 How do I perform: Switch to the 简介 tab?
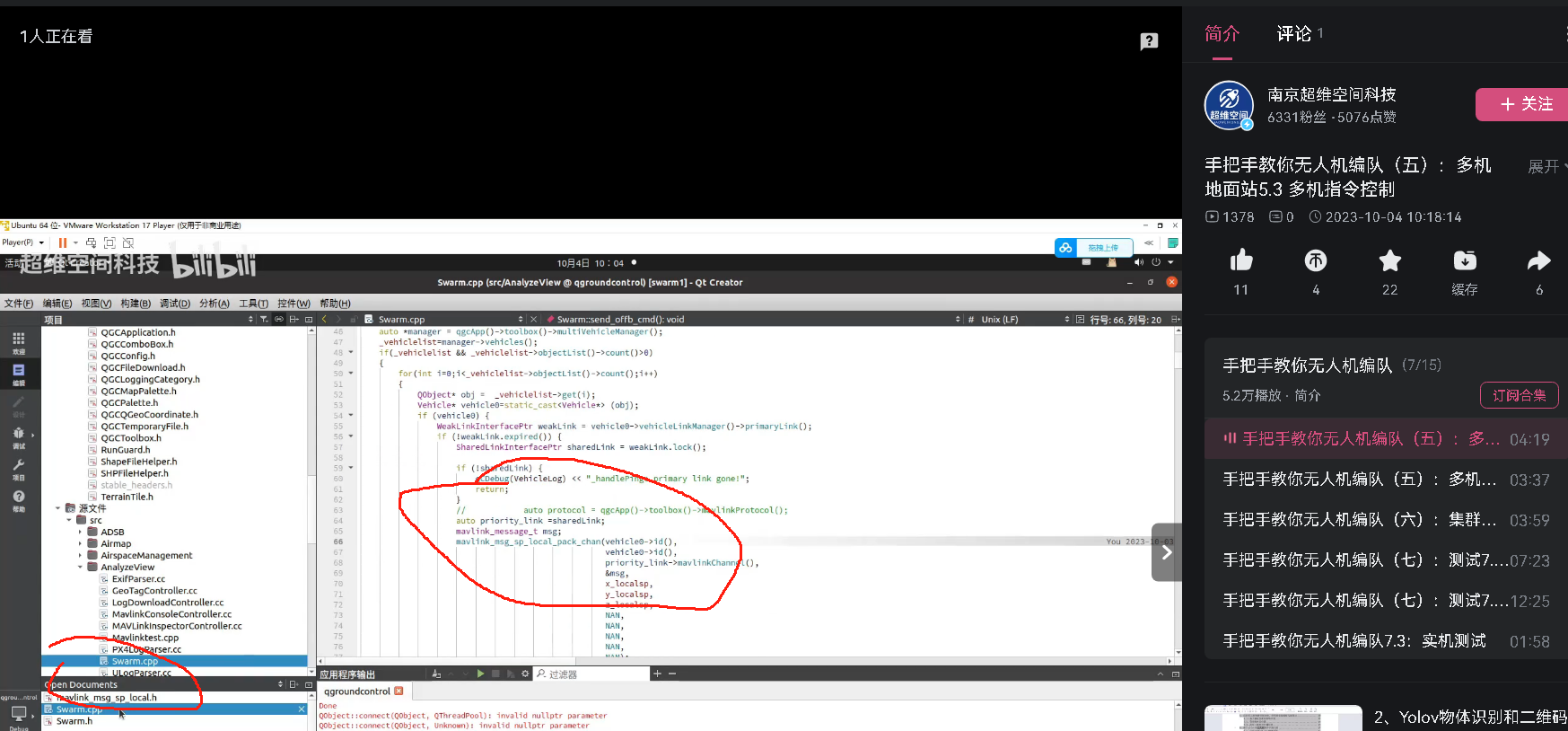coord(1222,34)
